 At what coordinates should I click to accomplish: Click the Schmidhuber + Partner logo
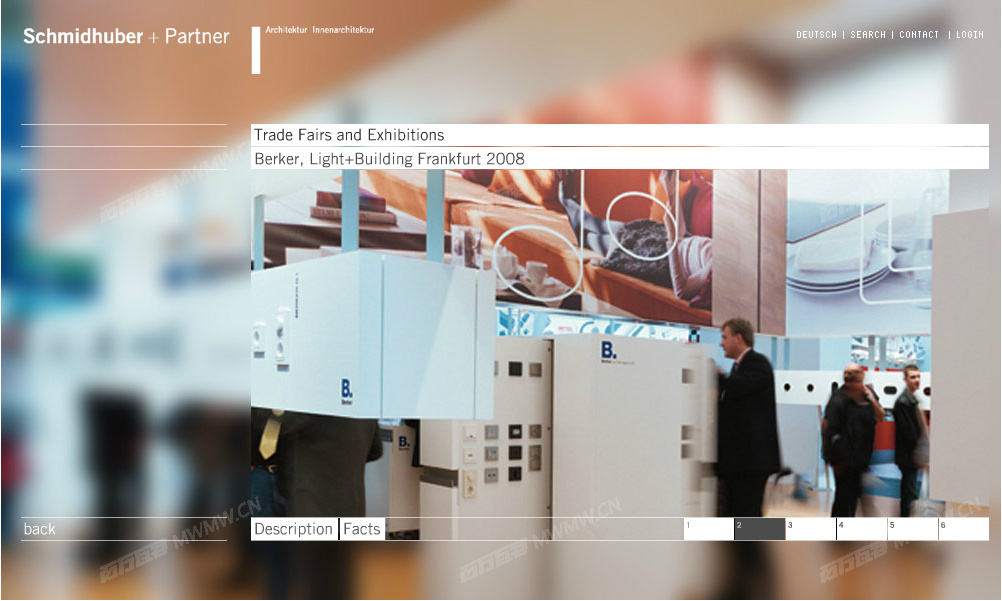(126, 36)
